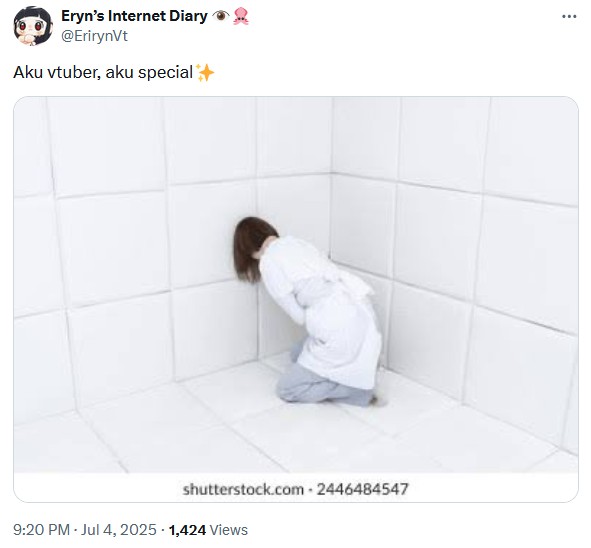Click the display name Eryn's Internet Diary
The height and width of the screenshot is (548, 591).
(x=134, y=16)
